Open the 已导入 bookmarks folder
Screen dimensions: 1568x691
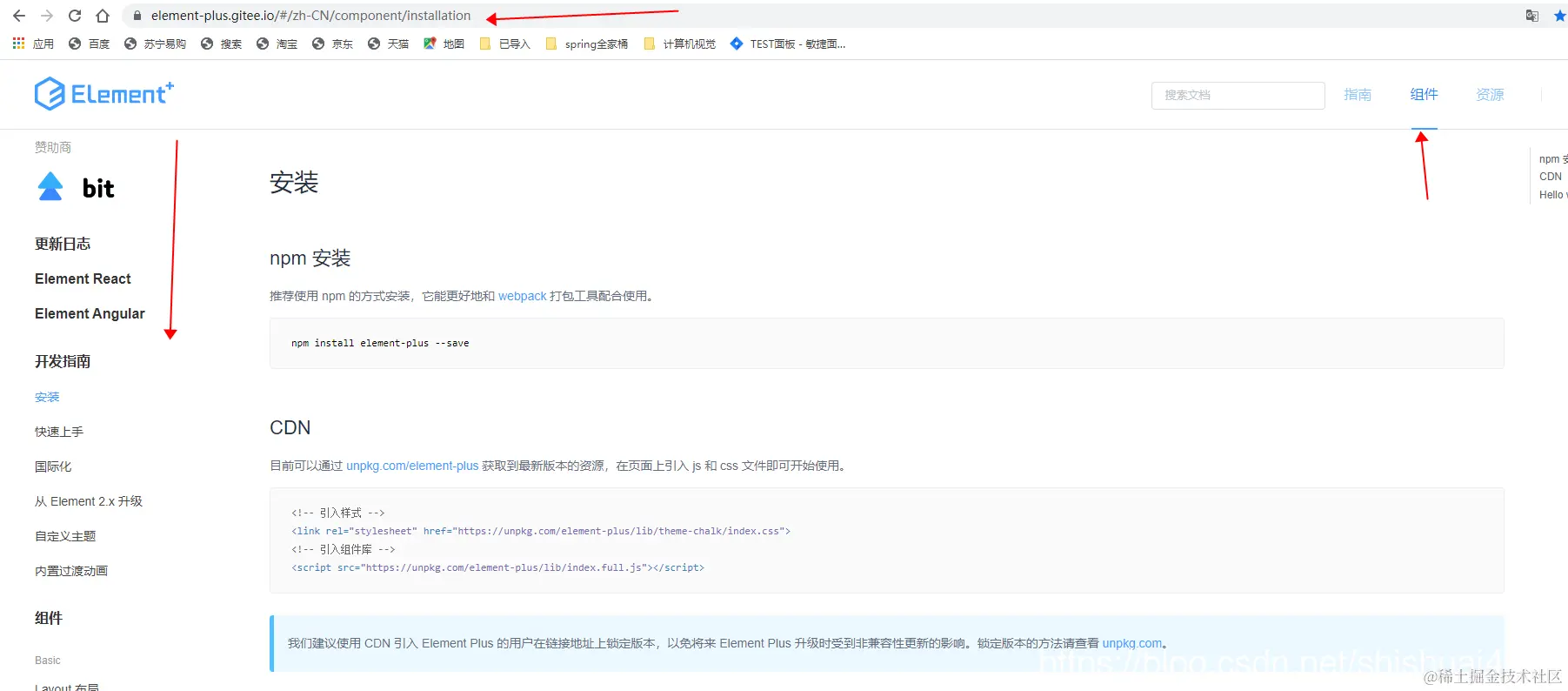point(505,44)
